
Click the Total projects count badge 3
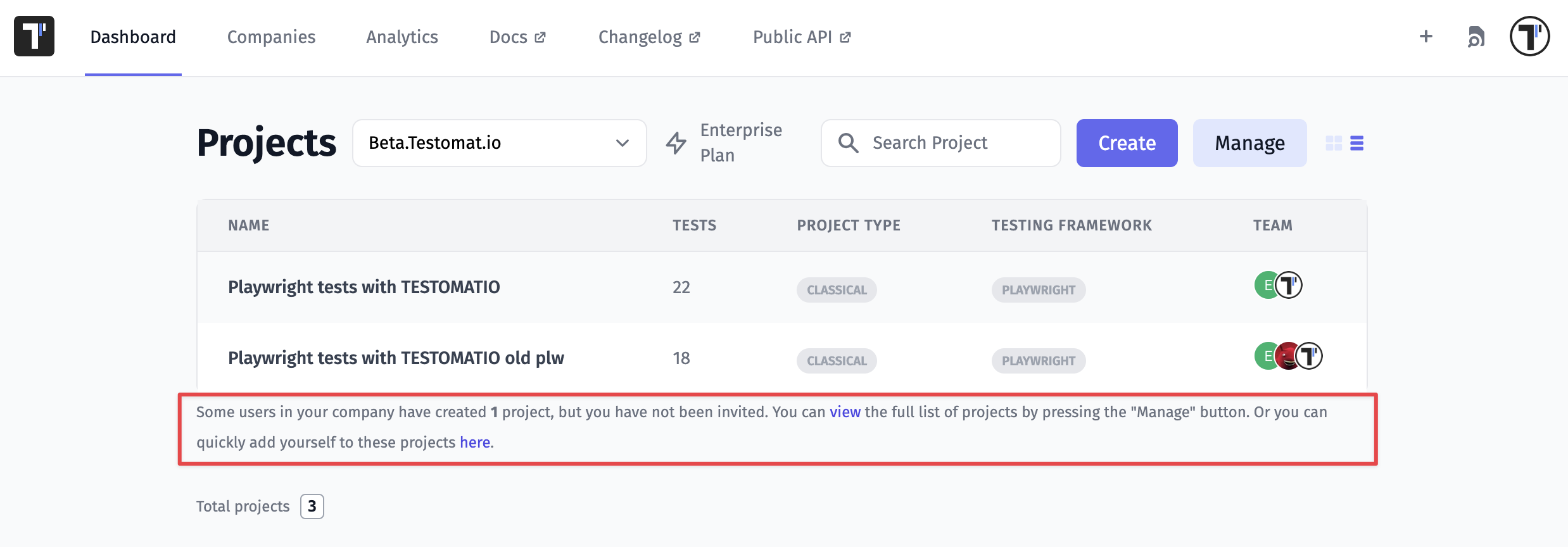click(x=312, y=506)
